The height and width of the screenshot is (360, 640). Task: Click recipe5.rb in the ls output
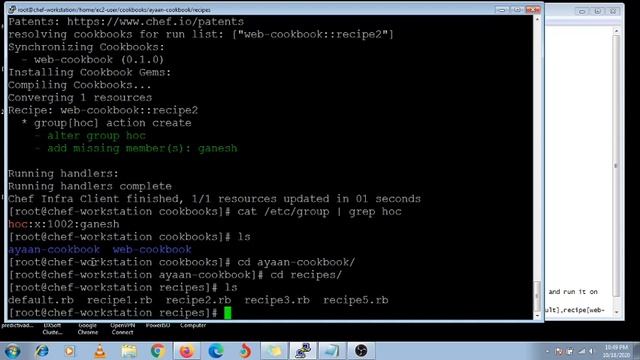pyautogui.click(x=356, y=300)
